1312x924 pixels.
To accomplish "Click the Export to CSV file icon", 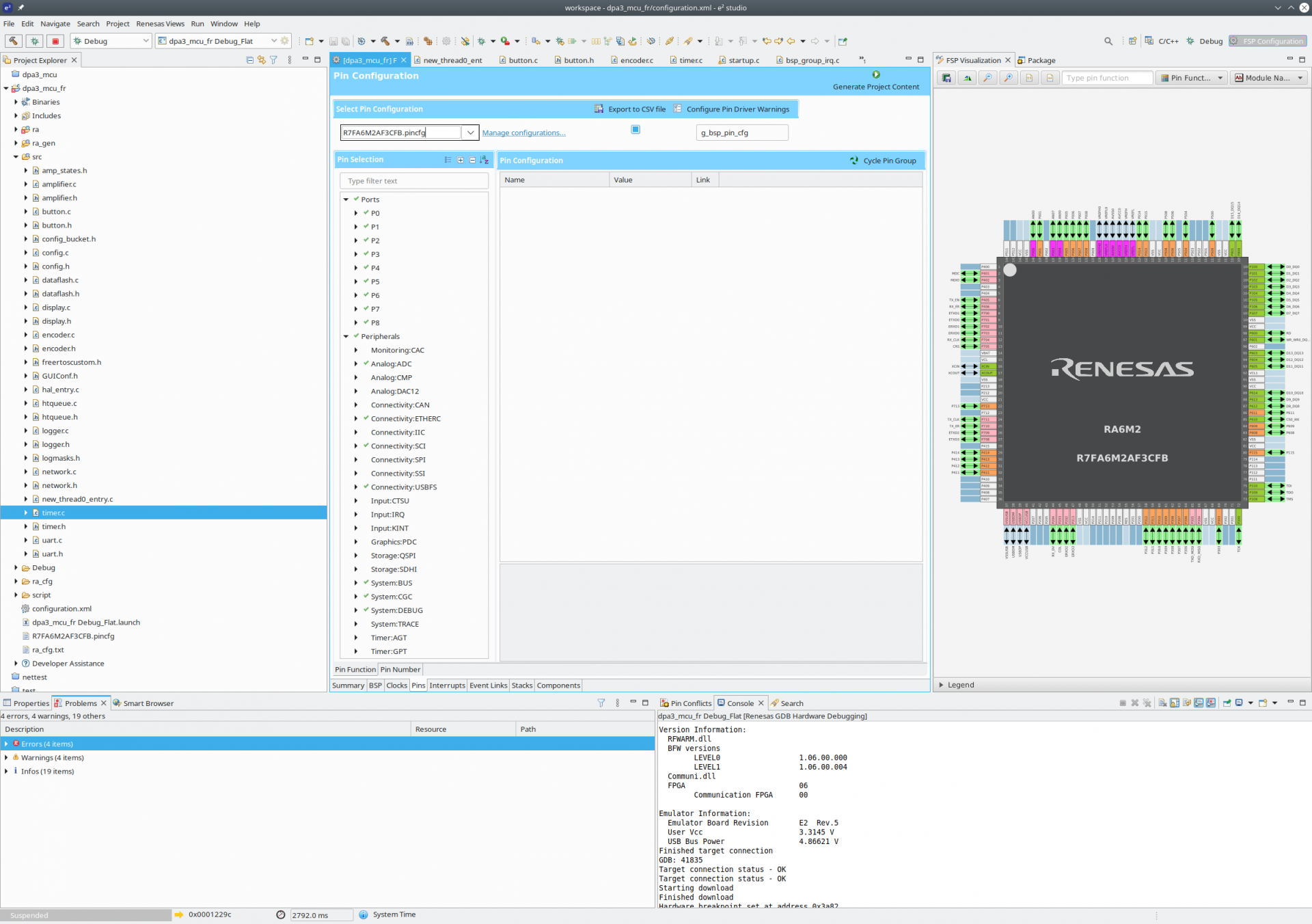I will (599, 109).
